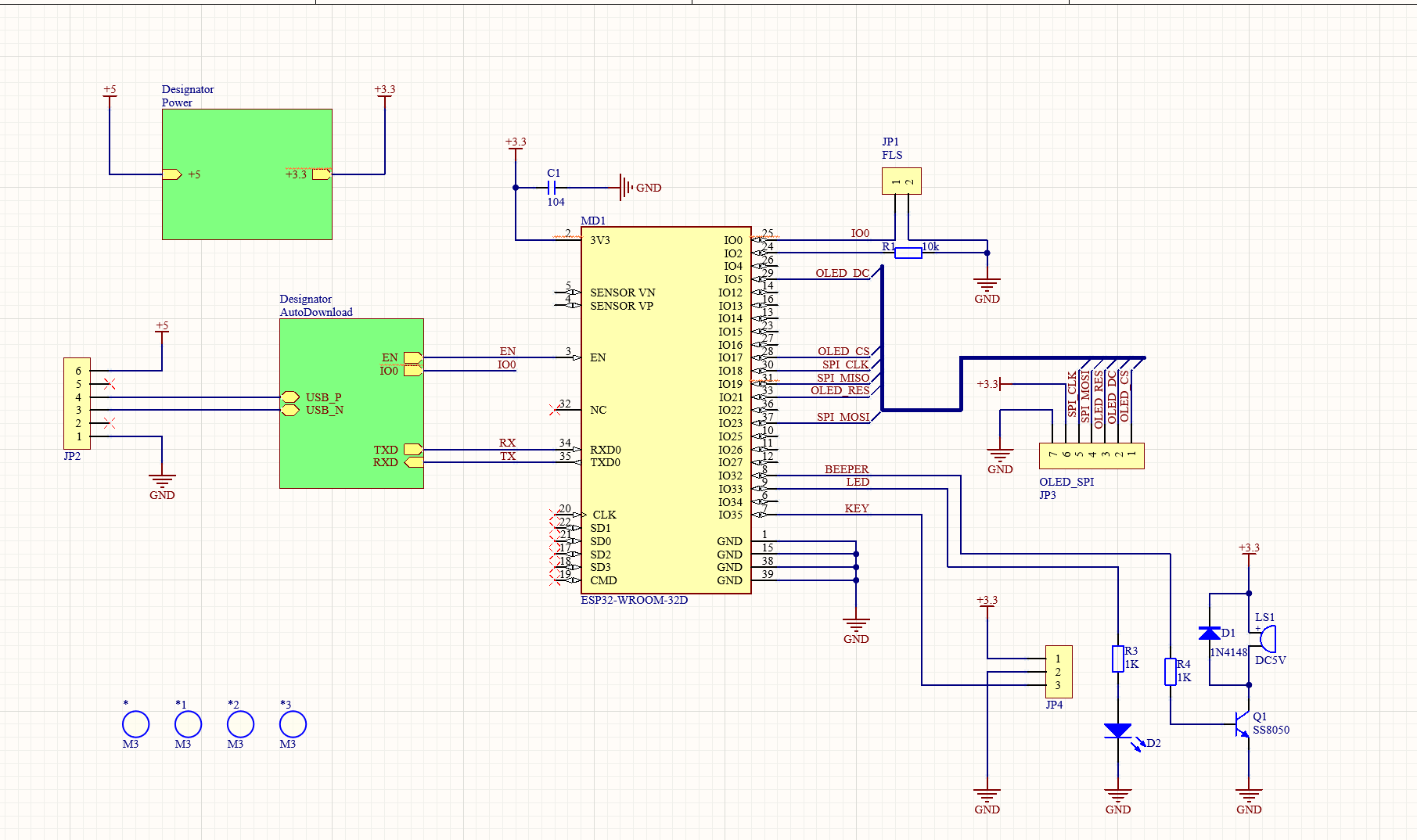Click the SENSOR VN pin label
The image size is (1417, 840).
(x=623, y=293)
